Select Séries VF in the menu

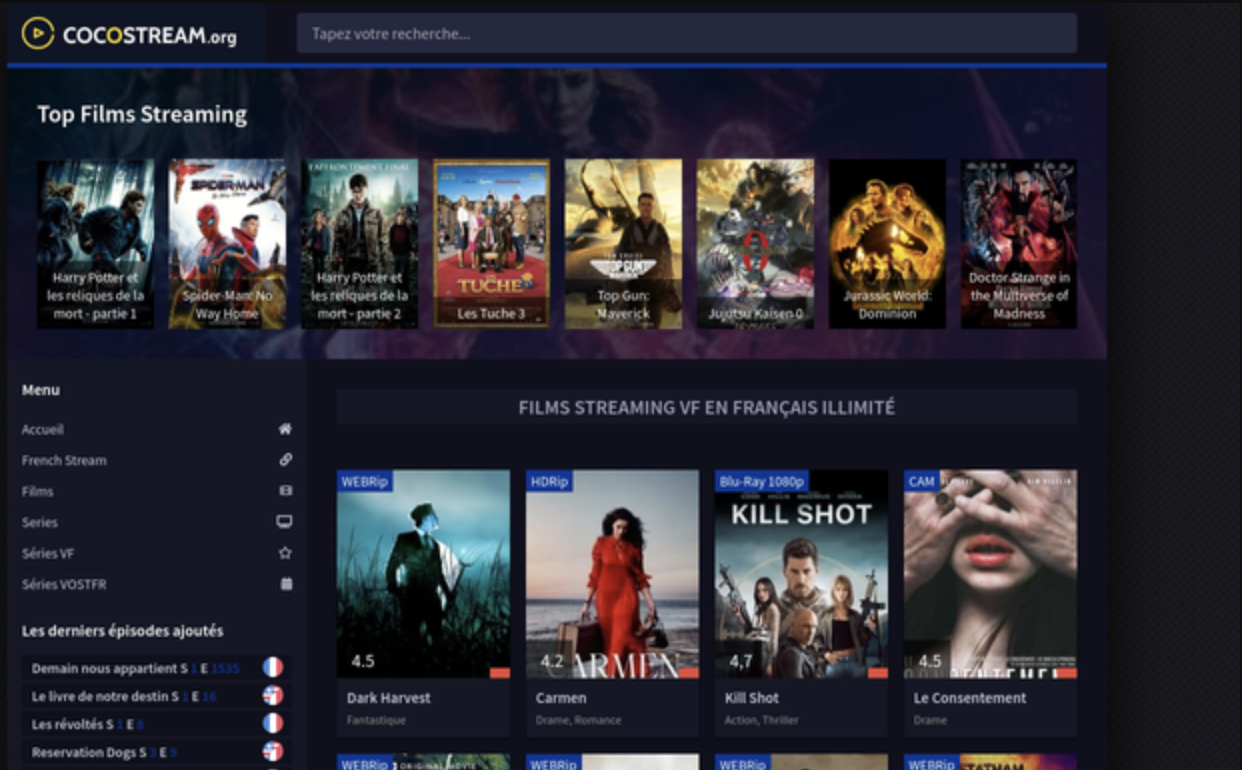(48, 553)
